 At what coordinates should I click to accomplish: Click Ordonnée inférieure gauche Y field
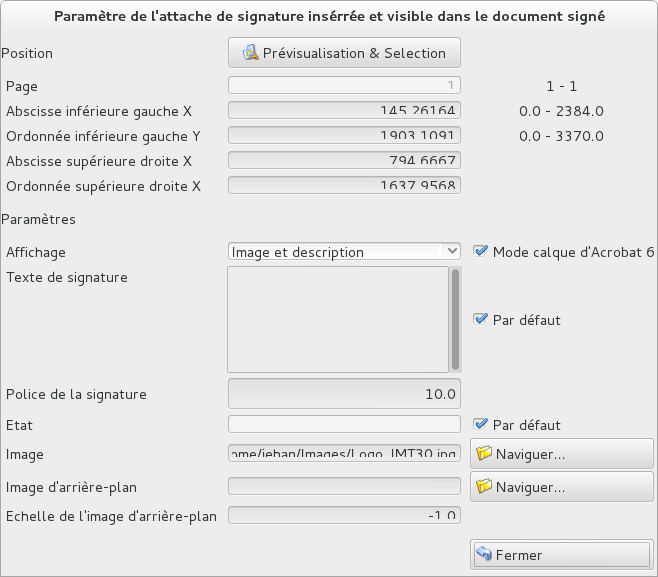(344, 135)
